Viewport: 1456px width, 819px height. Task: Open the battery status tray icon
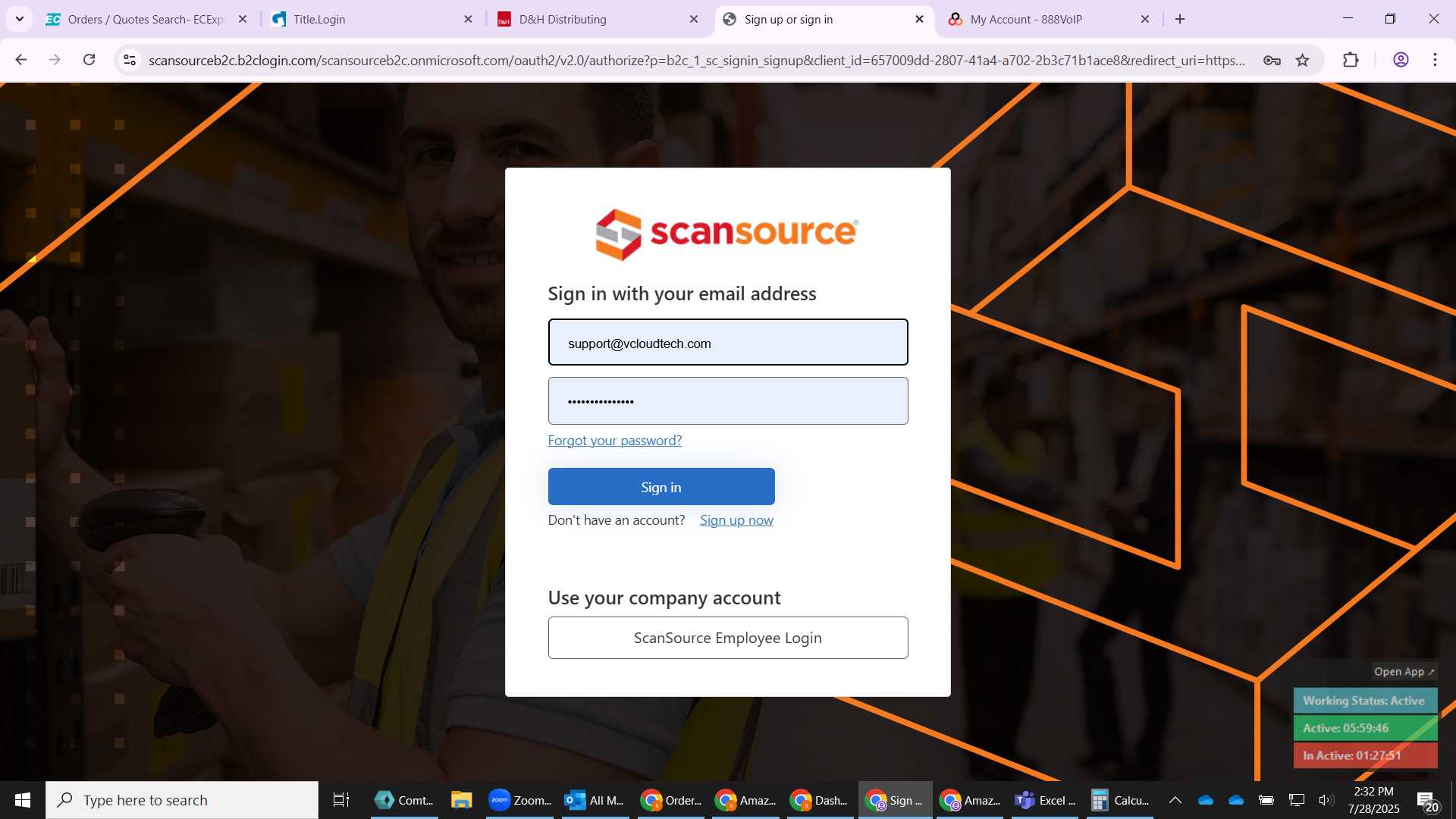1266,800
